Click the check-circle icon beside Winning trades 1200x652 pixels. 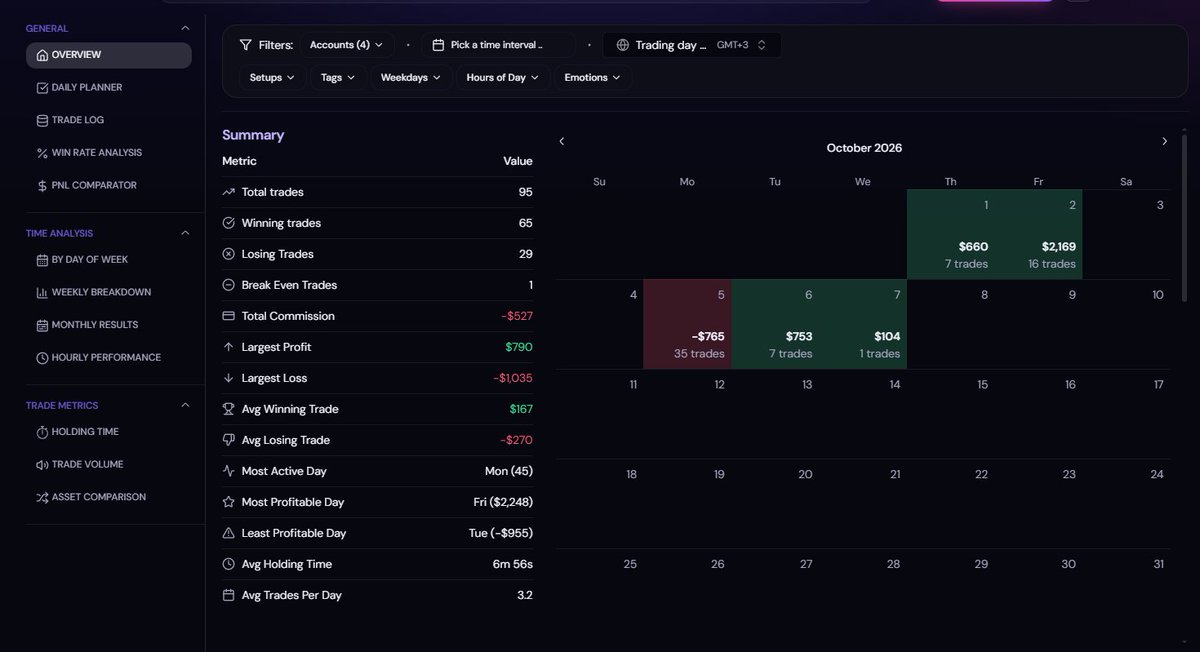point(229,223)
